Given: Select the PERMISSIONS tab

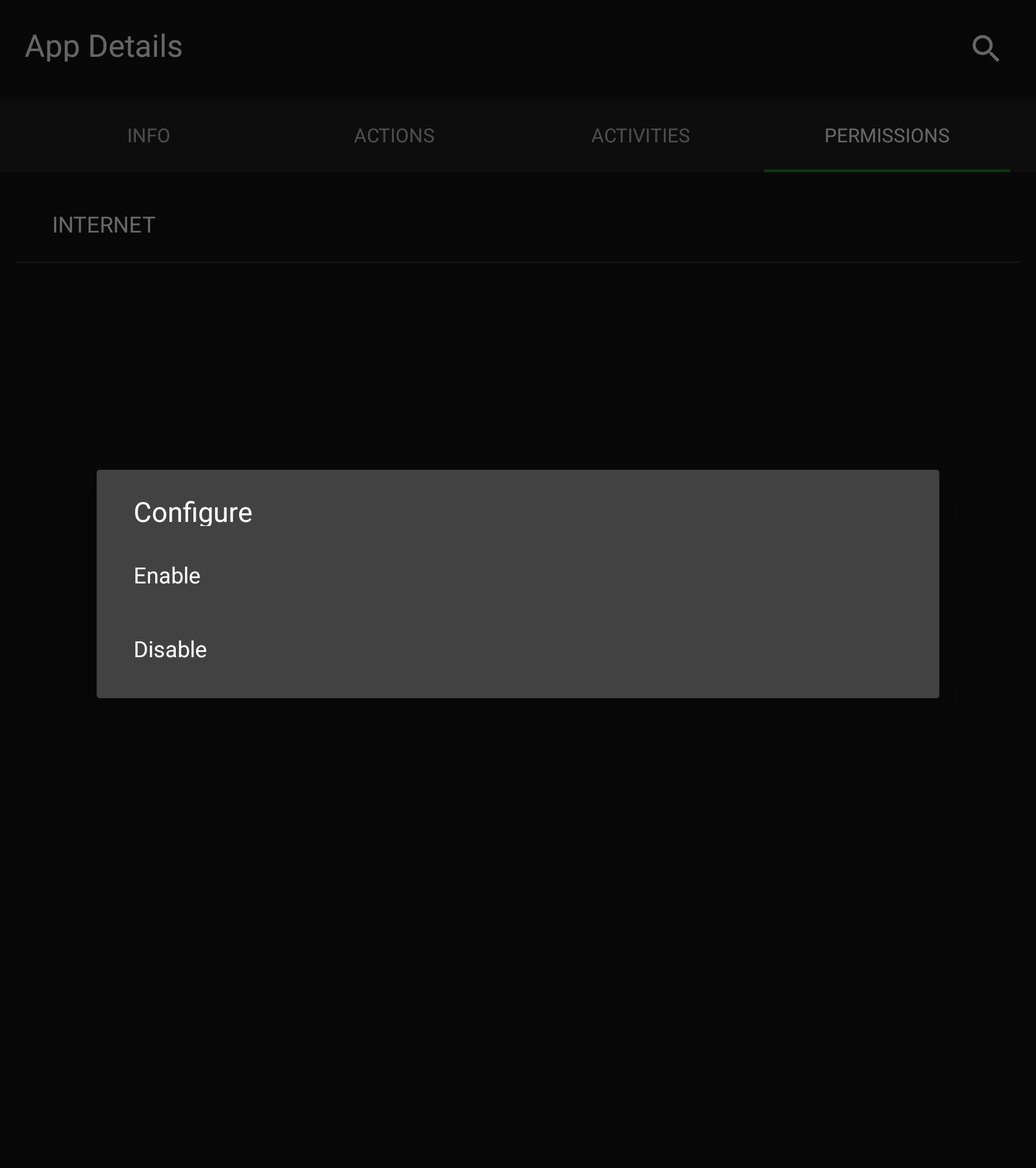Looking at the screenshot, I should click(886, 136).
